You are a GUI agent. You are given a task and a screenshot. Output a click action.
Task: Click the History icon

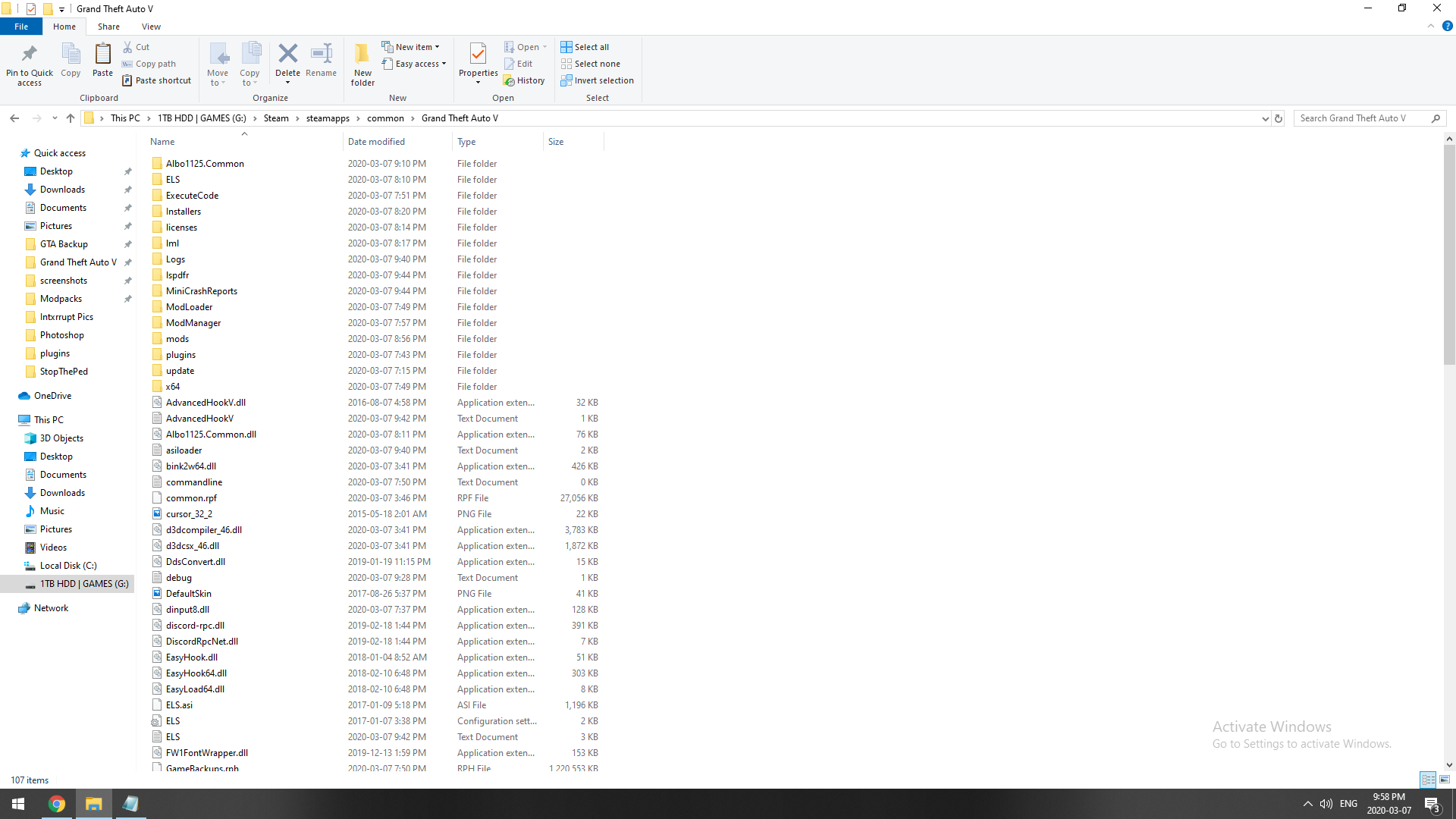coord(524,80)
